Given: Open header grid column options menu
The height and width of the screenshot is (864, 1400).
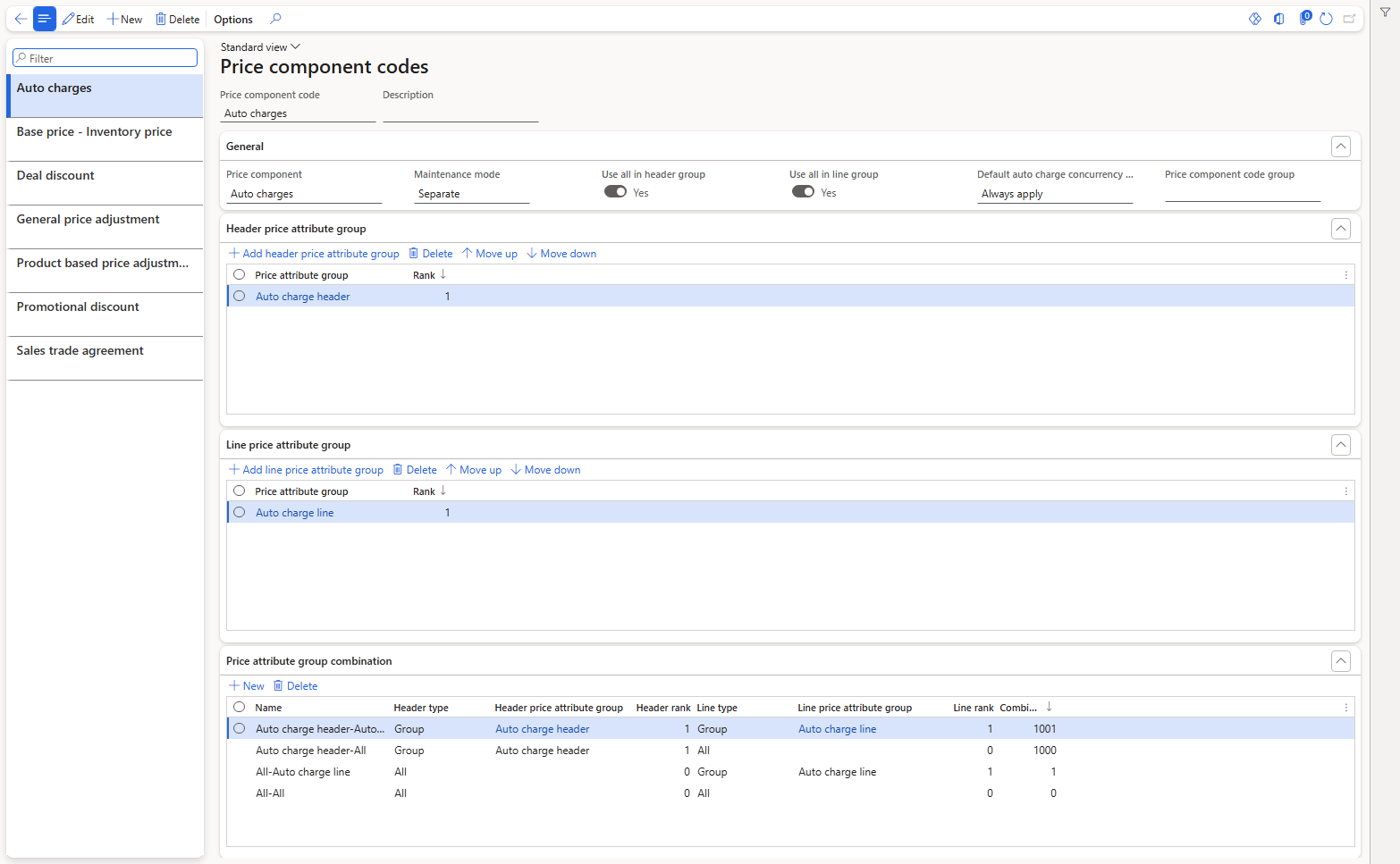Looking at the screenshot, I should click(x=1345, y=275).
